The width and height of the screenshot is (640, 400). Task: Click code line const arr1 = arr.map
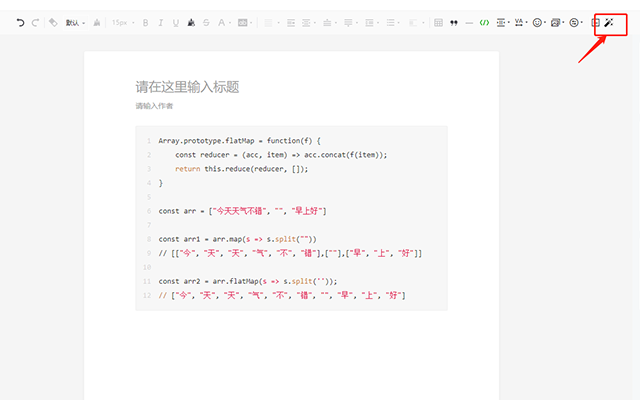(238, 239)
